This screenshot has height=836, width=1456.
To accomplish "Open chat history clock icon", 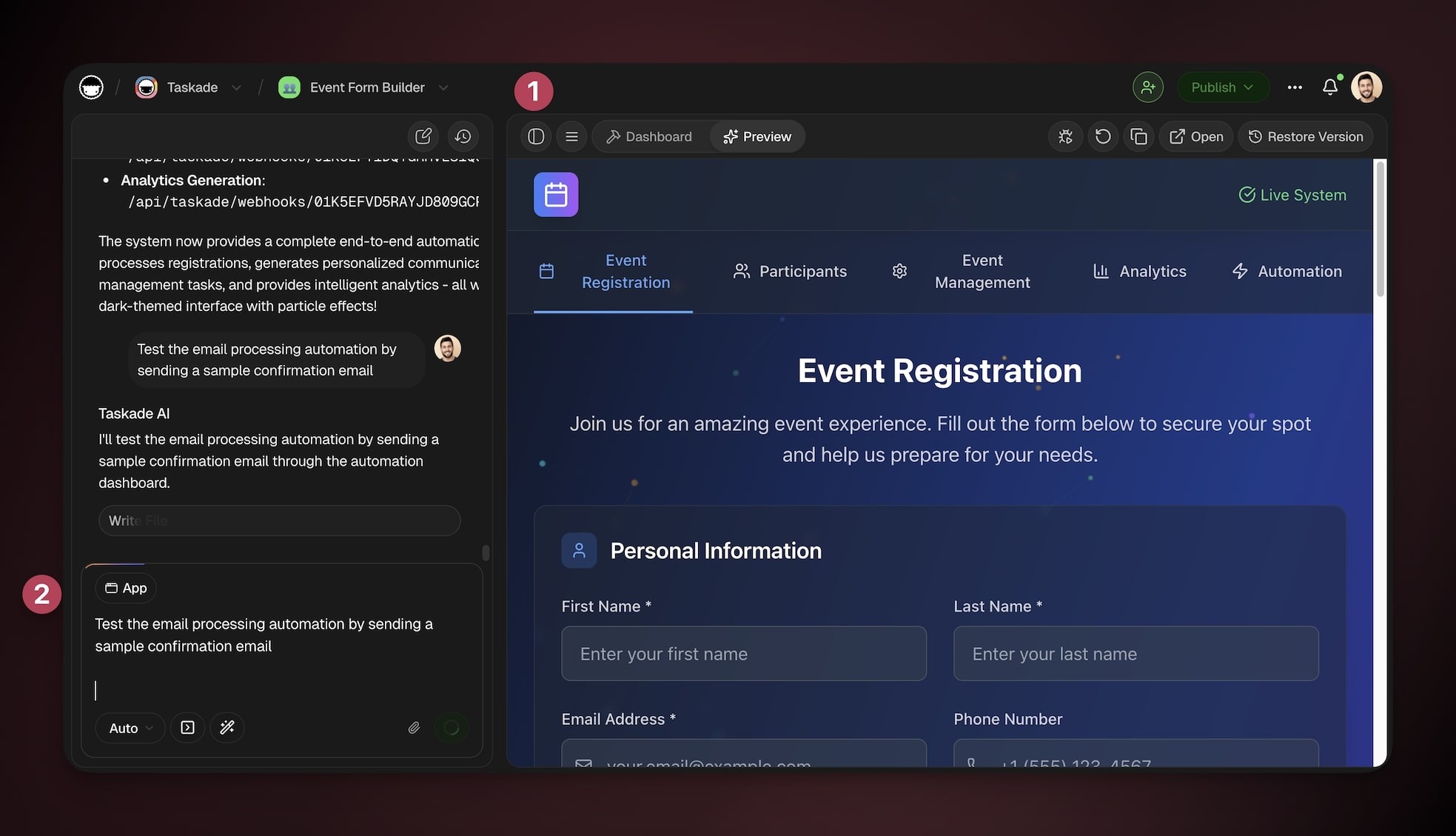I will point(463,136).
